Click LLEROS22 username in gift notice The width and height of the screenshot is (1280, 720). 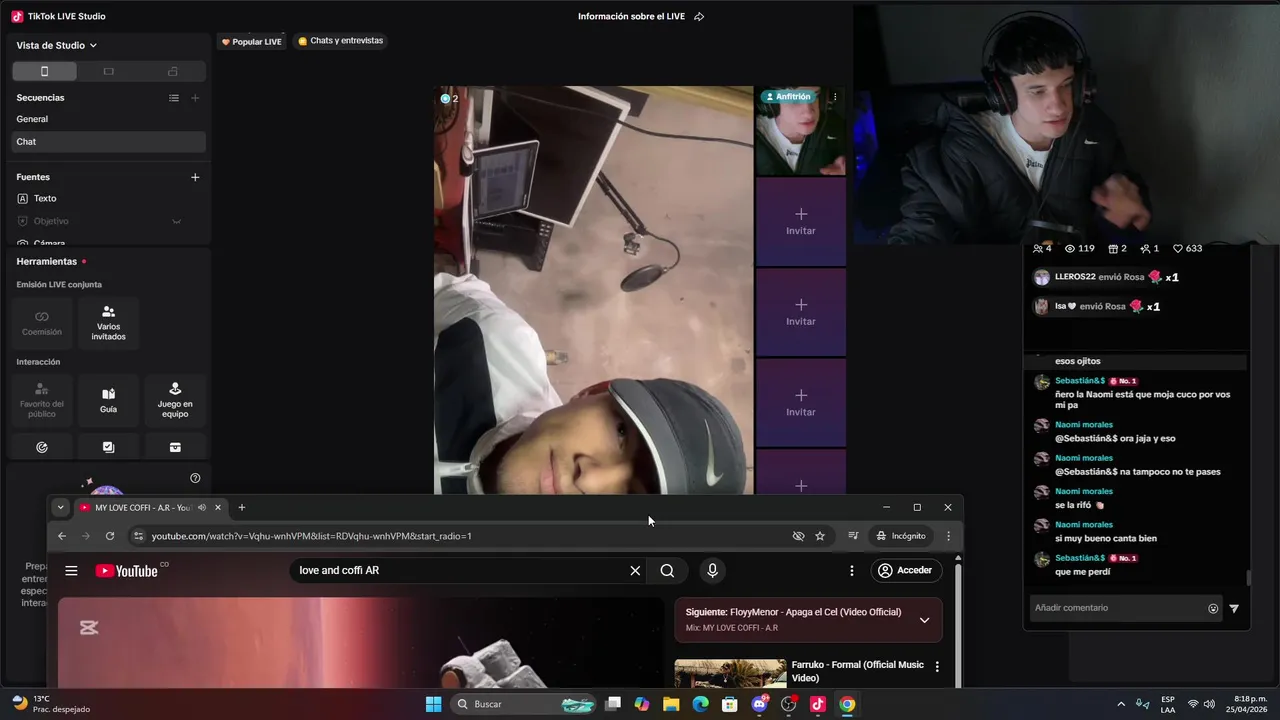pyautogui.click(x=1075, y=277)
